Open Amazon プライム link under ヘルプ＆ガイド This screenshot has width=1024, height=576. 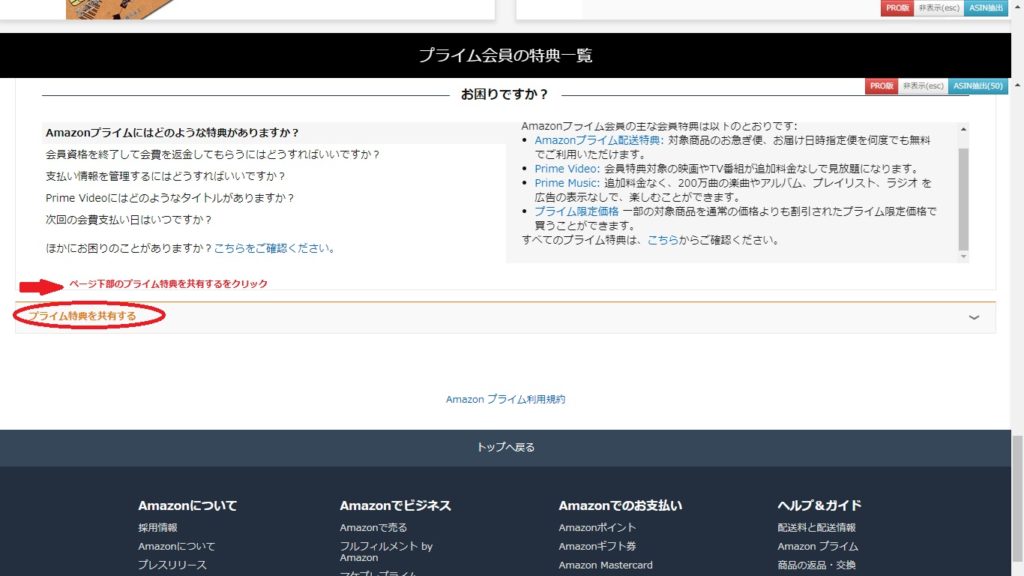pos(818,546)
